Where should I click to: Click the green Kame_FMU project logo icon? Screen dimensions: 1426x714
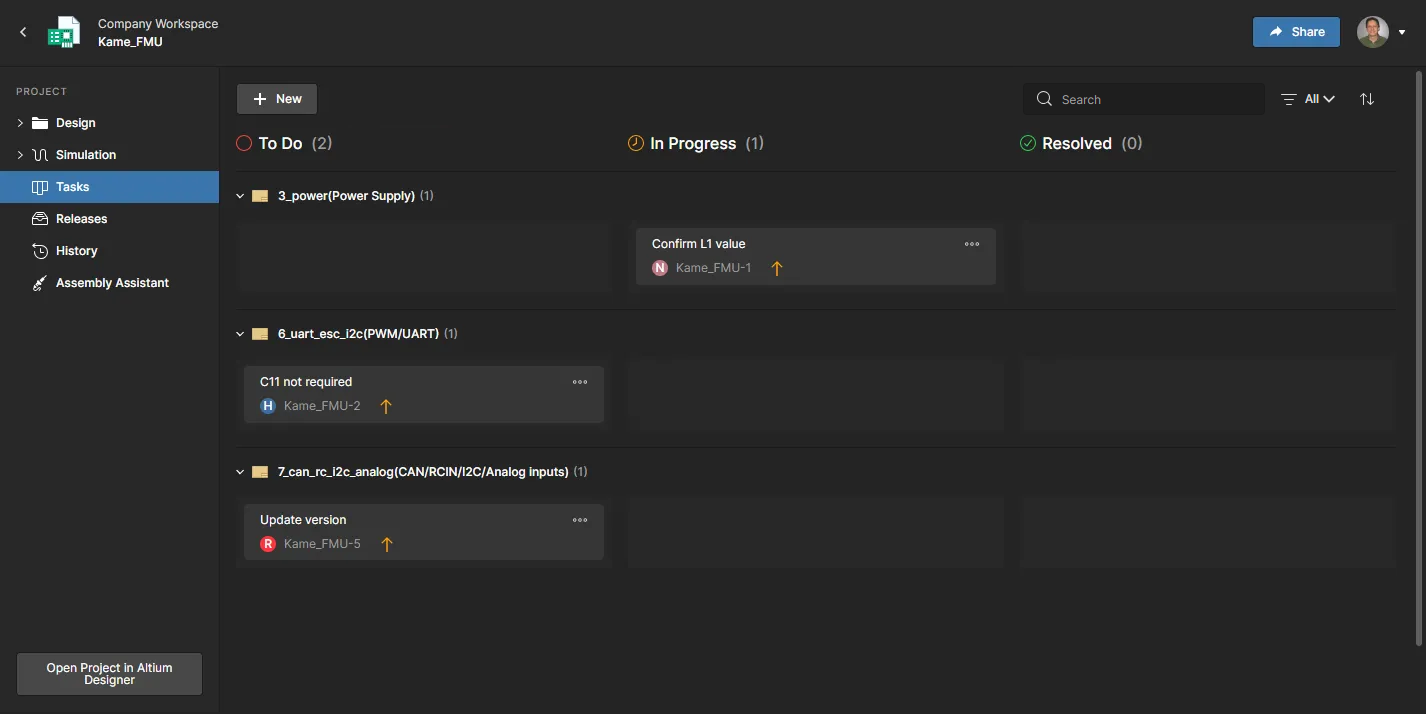click(x=64, y=32)
